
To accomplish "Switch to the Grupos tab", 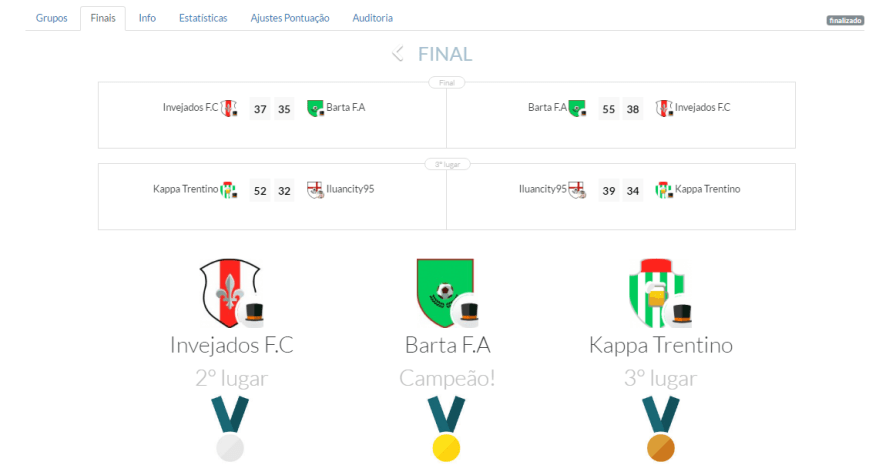I will [53, 18].
